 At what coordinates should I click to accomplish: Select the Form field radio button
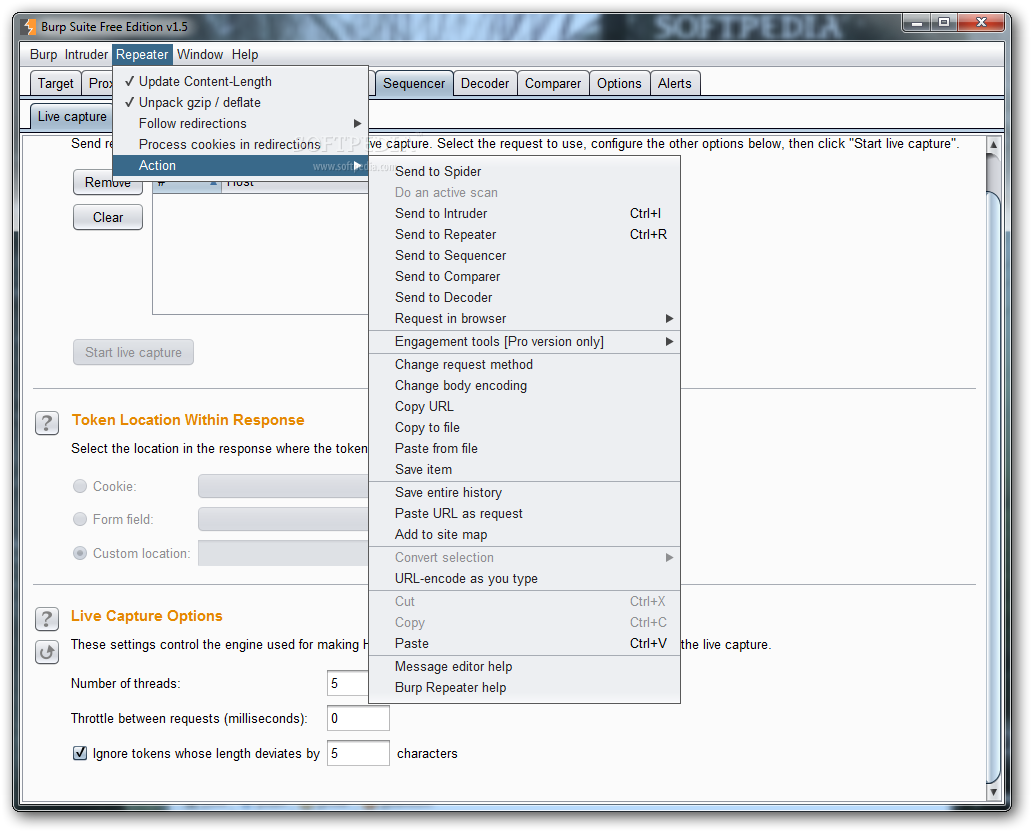[80, 519]
